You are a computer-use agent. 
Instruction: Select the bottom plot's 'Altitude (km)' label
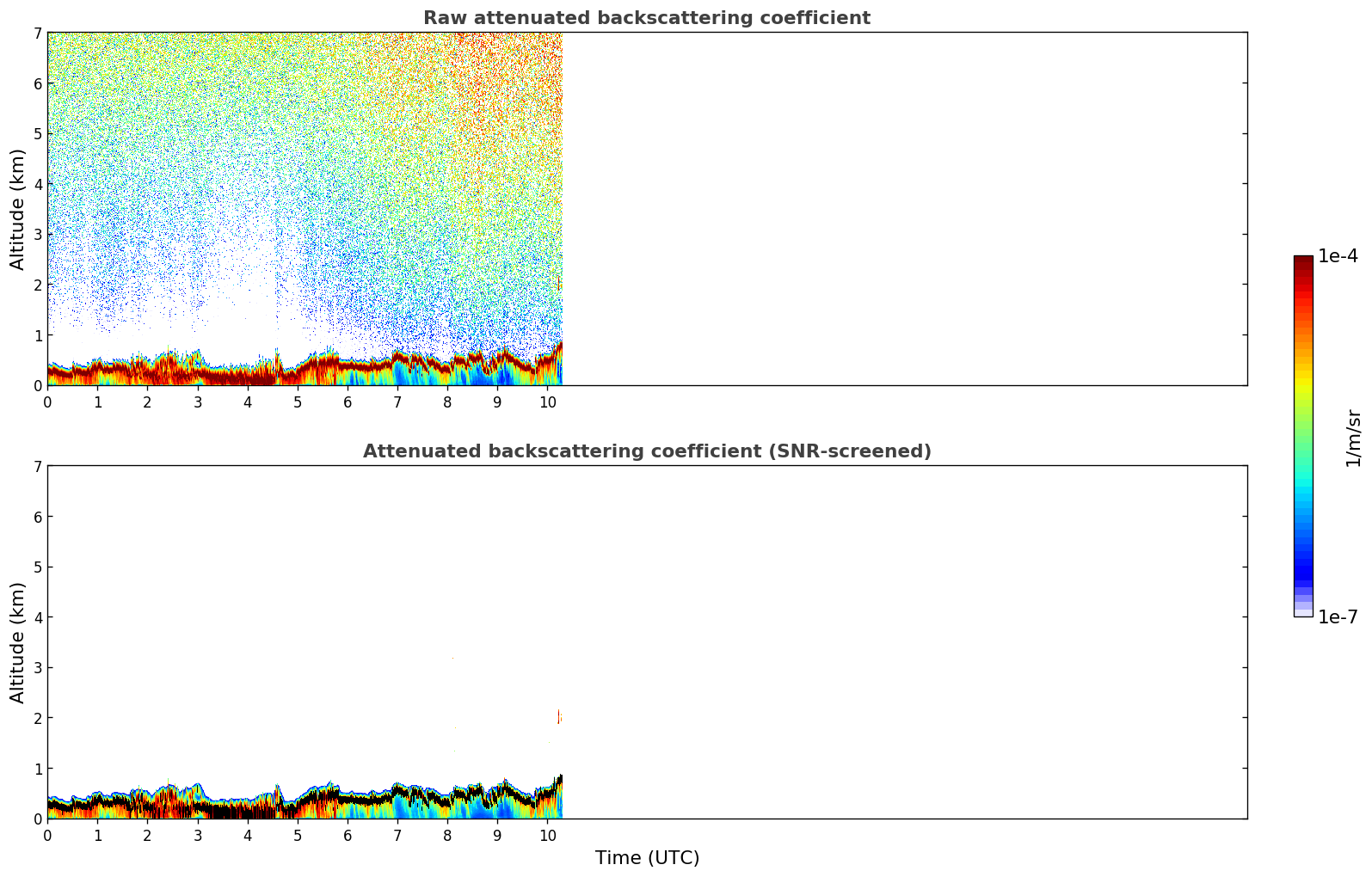[18, 642]
